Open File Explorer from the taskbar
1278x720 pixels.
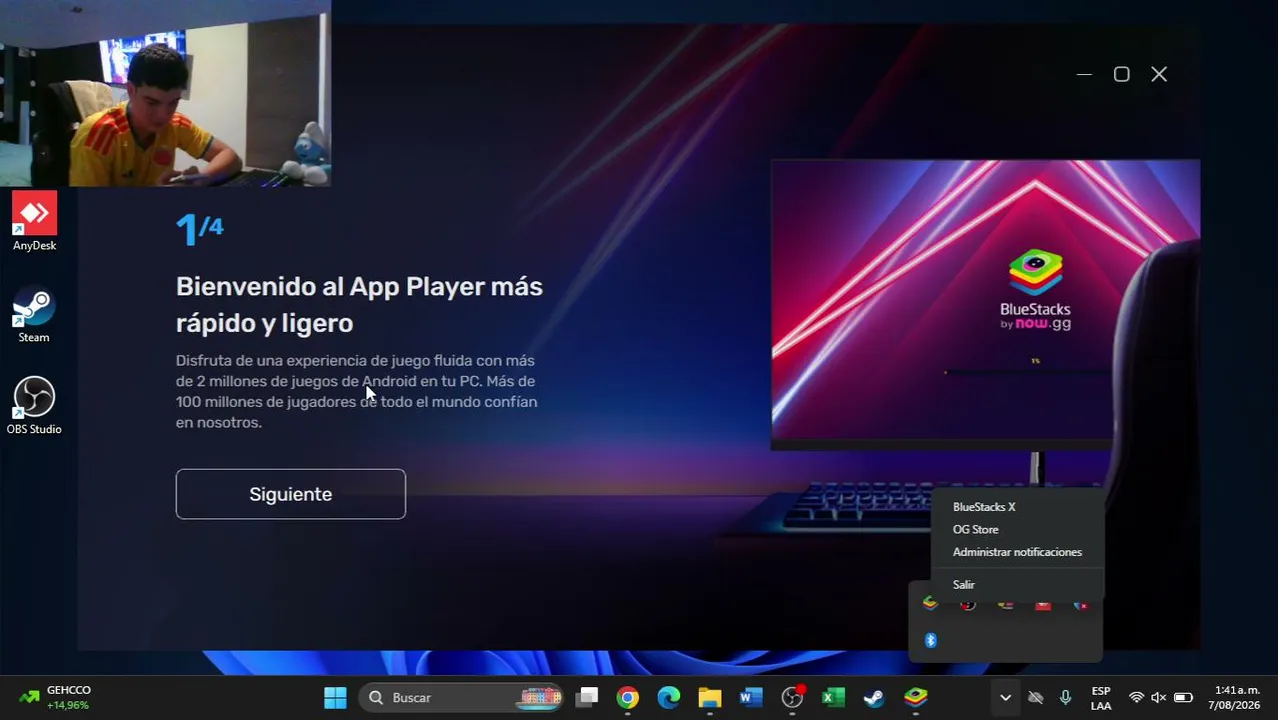pyautogui.click(x=710, y=697)
